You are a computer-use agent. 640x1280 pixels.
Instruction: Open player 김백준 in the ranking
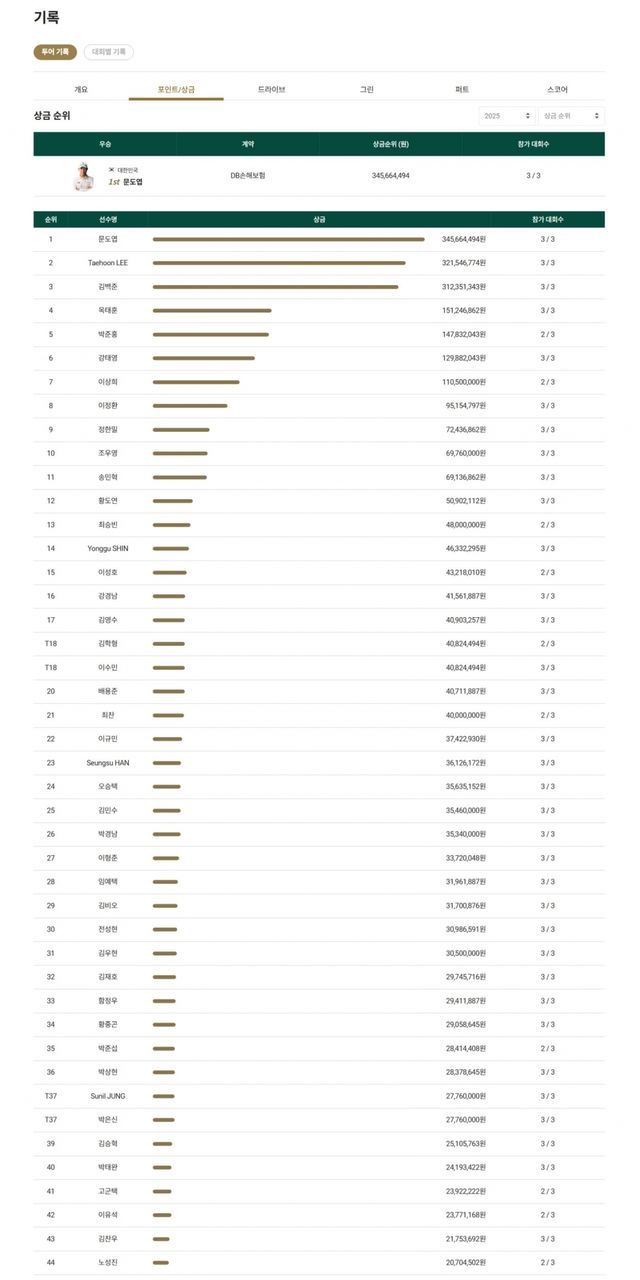click(x=108, y=287)
